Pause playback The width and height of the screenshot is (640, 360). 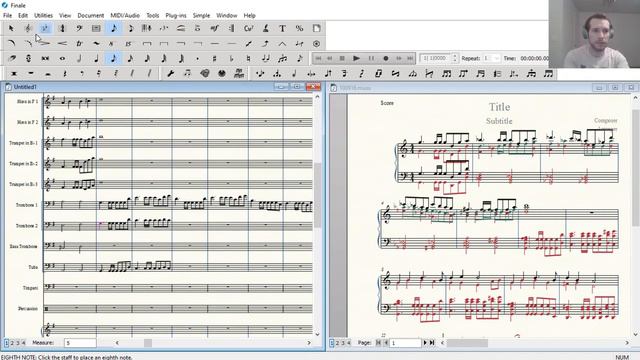coord(371,58)
